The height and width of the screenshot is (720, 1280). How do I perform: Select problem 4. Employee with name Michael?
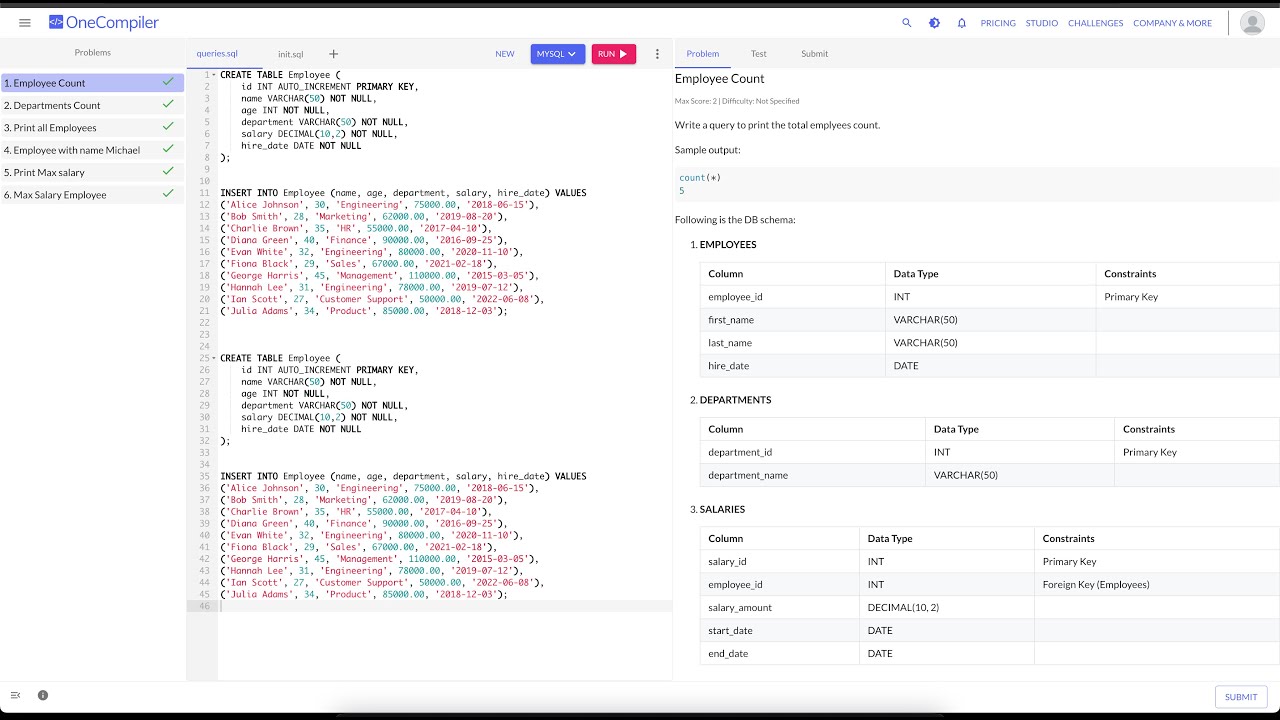click(92, 150)
